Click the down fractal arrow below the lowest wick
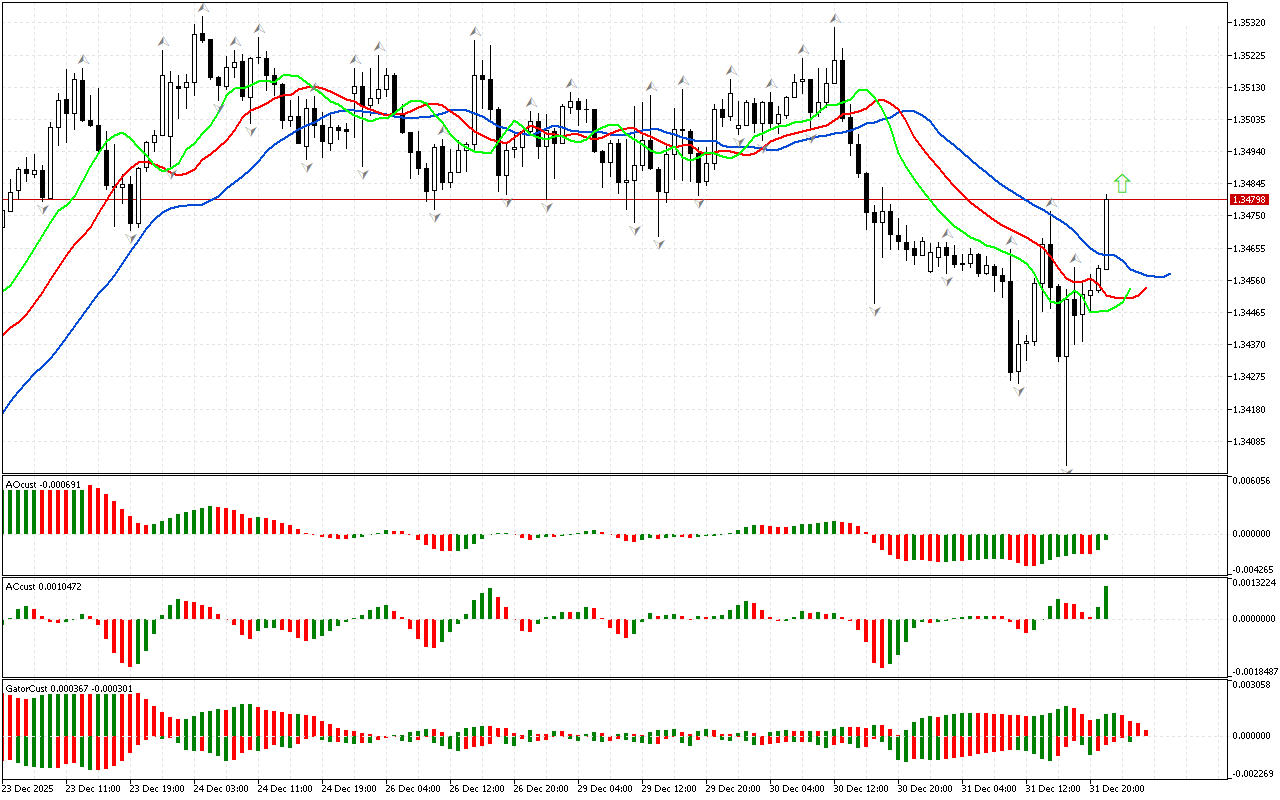 [x=1067, y=469]
